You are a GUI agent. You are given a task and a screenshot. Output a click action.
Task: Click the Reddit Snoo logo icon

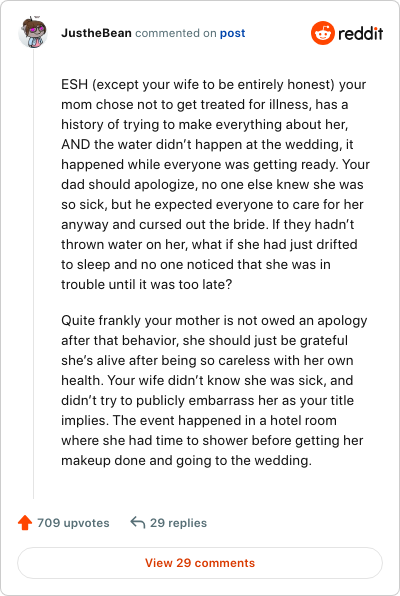[322, 33]
